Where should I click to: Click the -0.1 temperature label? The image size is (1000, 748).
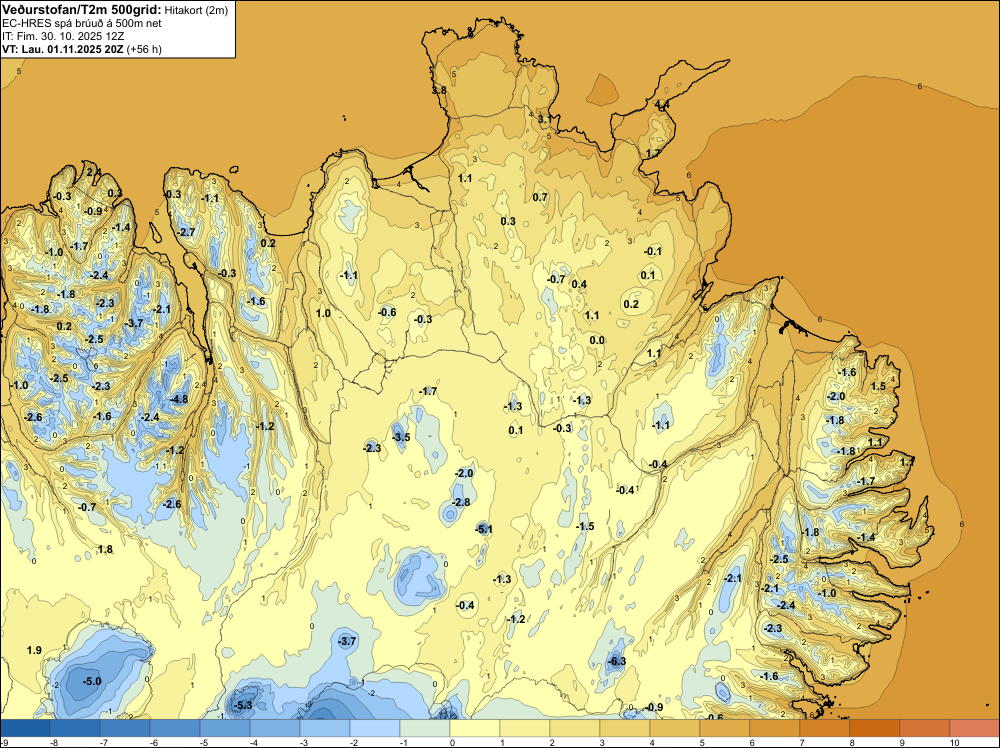coord(653,251)
